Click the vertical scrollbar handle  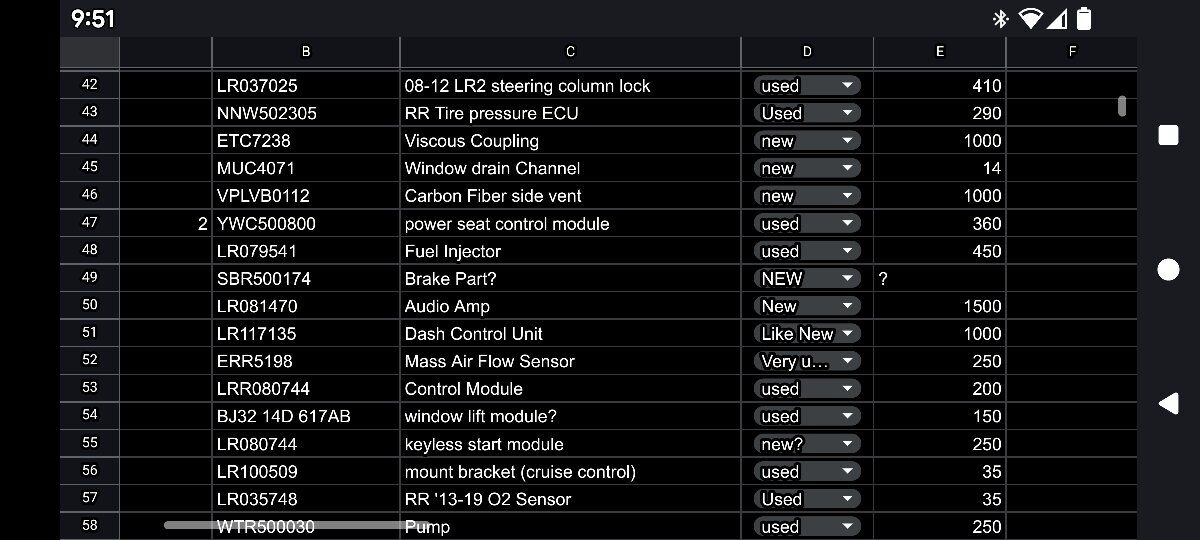[x=1122, y=106]
